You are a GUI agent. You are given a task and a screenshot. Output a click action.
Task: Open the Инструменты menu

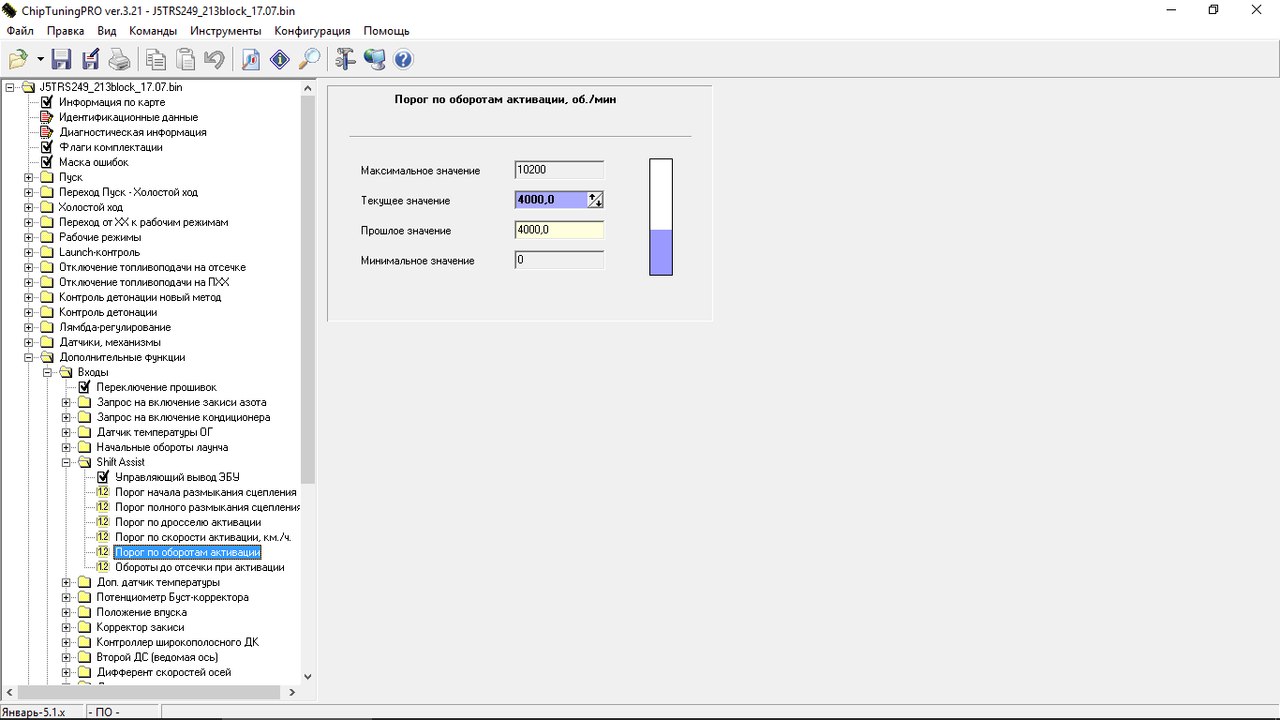click(x=225, y=31)
